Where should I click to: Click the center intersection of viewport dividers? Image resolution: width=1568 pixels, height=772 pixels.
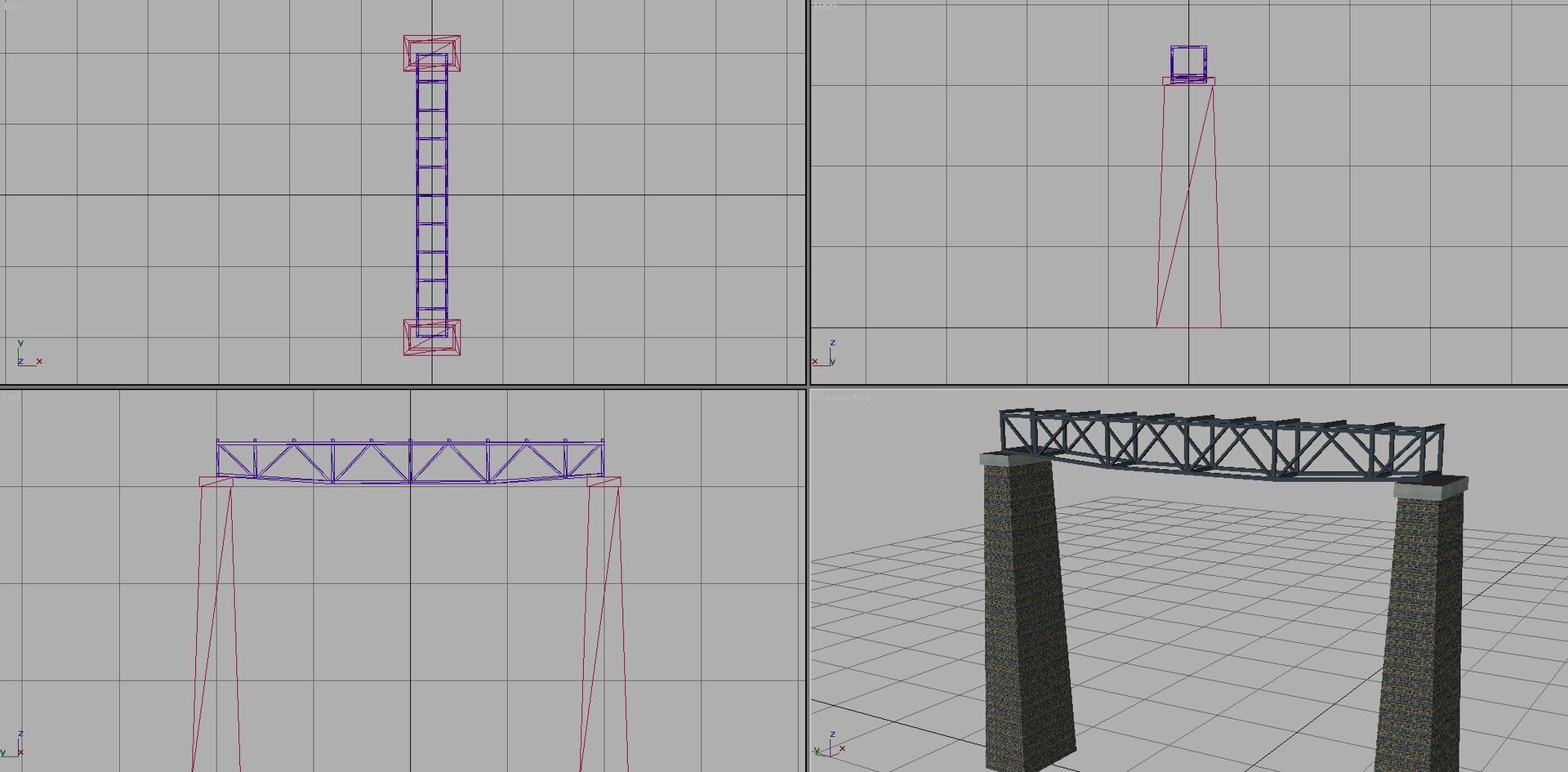[x=808, y=386]
